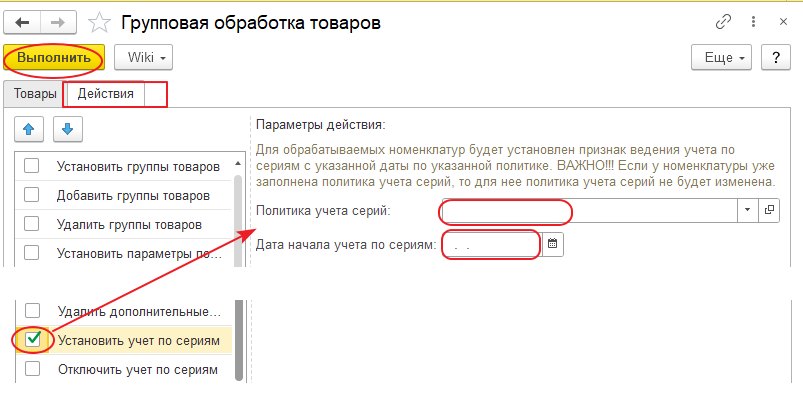Select the Установить учет по сериям row text

click(138, 340)
